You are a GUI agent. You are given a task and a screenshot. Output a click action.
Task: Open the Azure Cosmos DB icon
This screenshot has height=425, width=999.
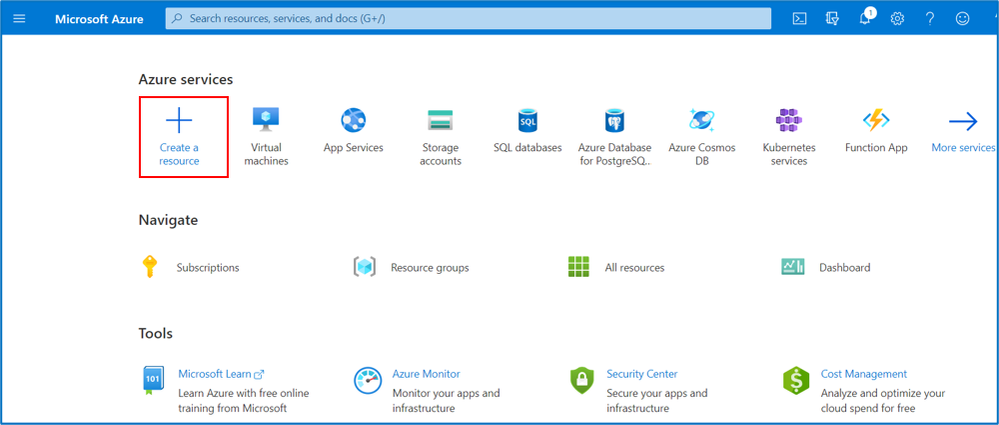(x=701, y=120)
